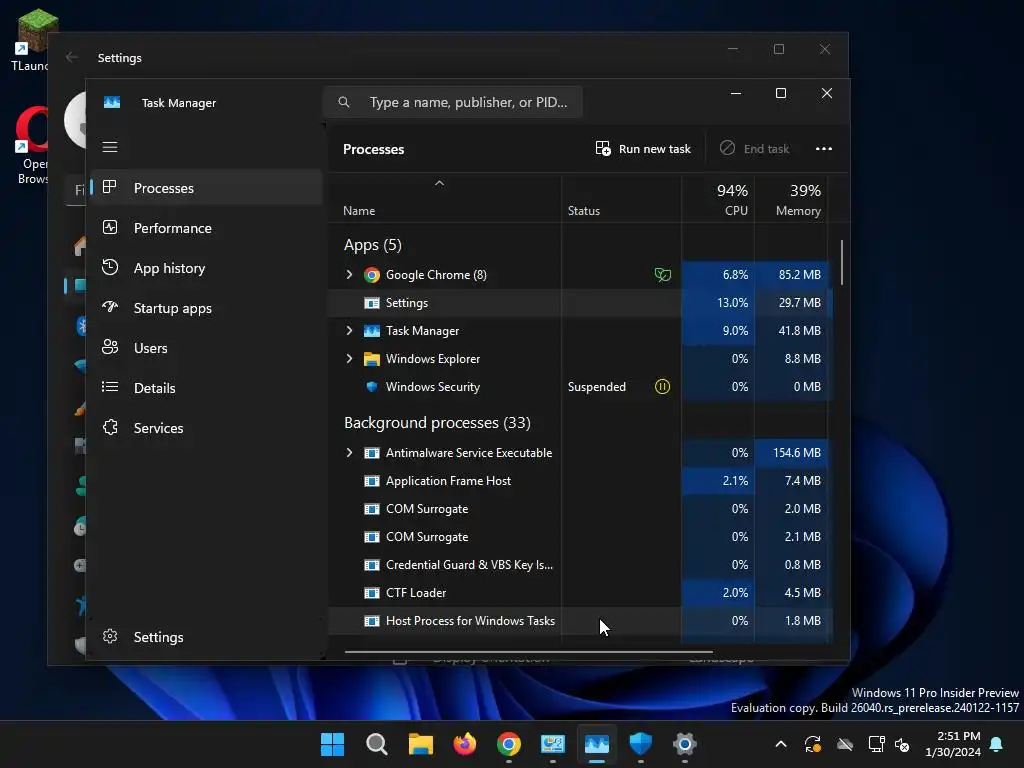The width and height of the screenshot is (1024, 768).
Task: Open the Windows Start menu
Action: click(x=332, y=744)
